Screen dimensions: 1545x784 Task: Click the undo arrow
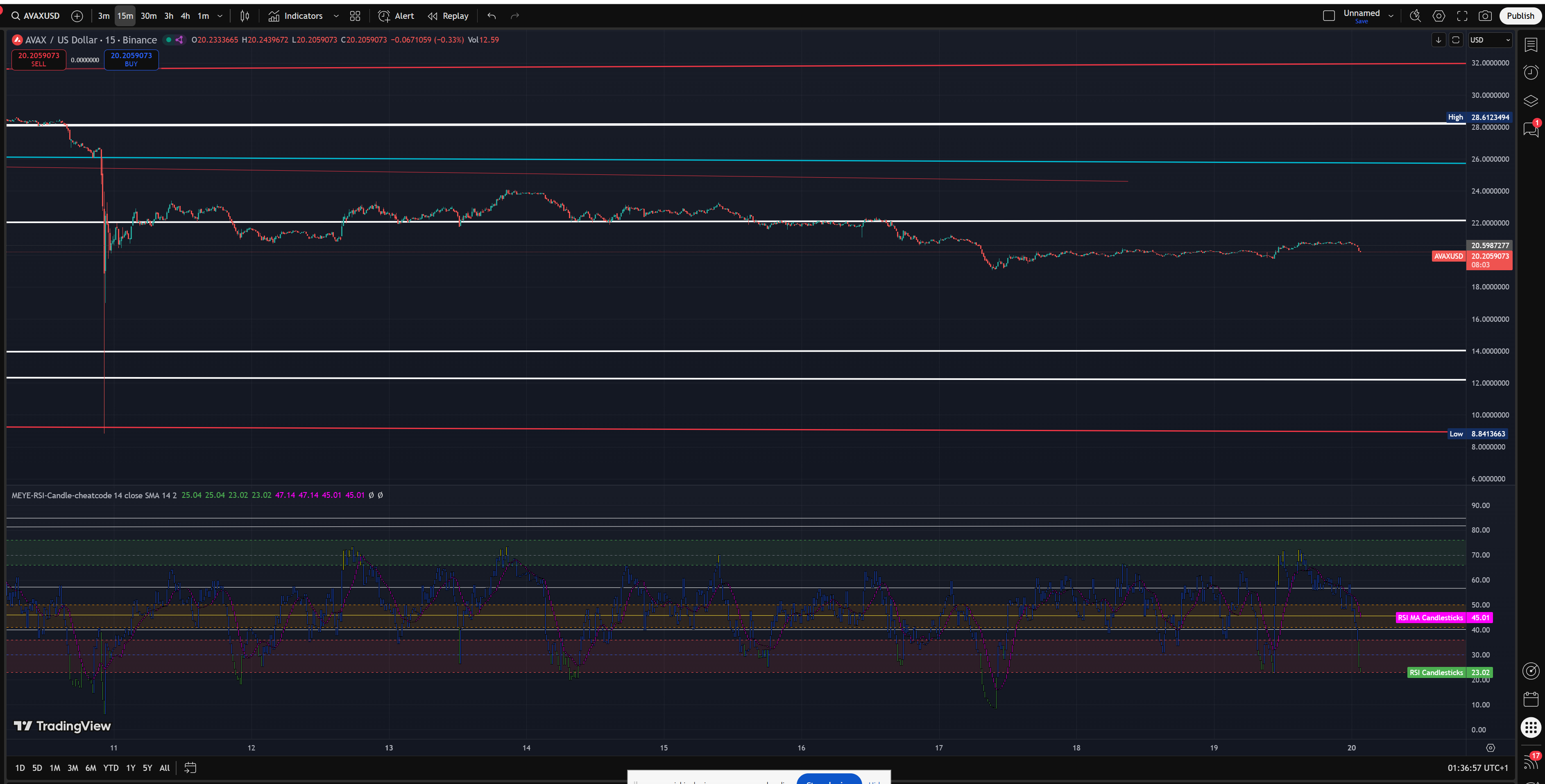coord(491,16)
